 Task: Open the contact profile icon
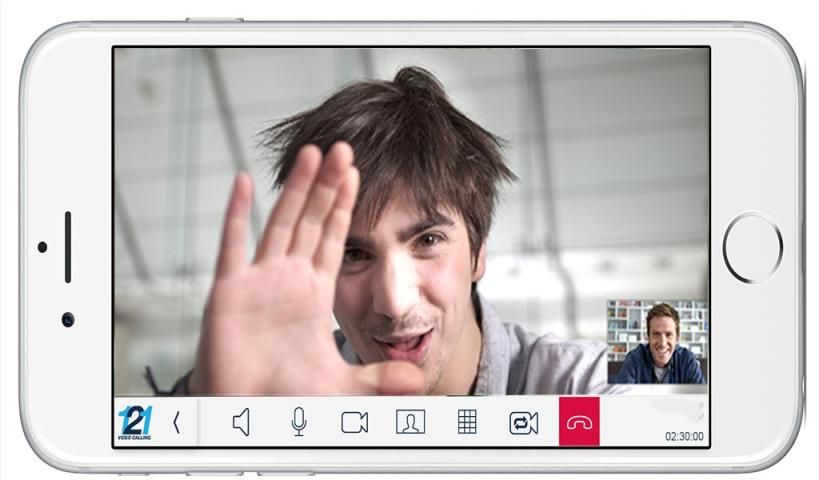(x=410, y=422)
